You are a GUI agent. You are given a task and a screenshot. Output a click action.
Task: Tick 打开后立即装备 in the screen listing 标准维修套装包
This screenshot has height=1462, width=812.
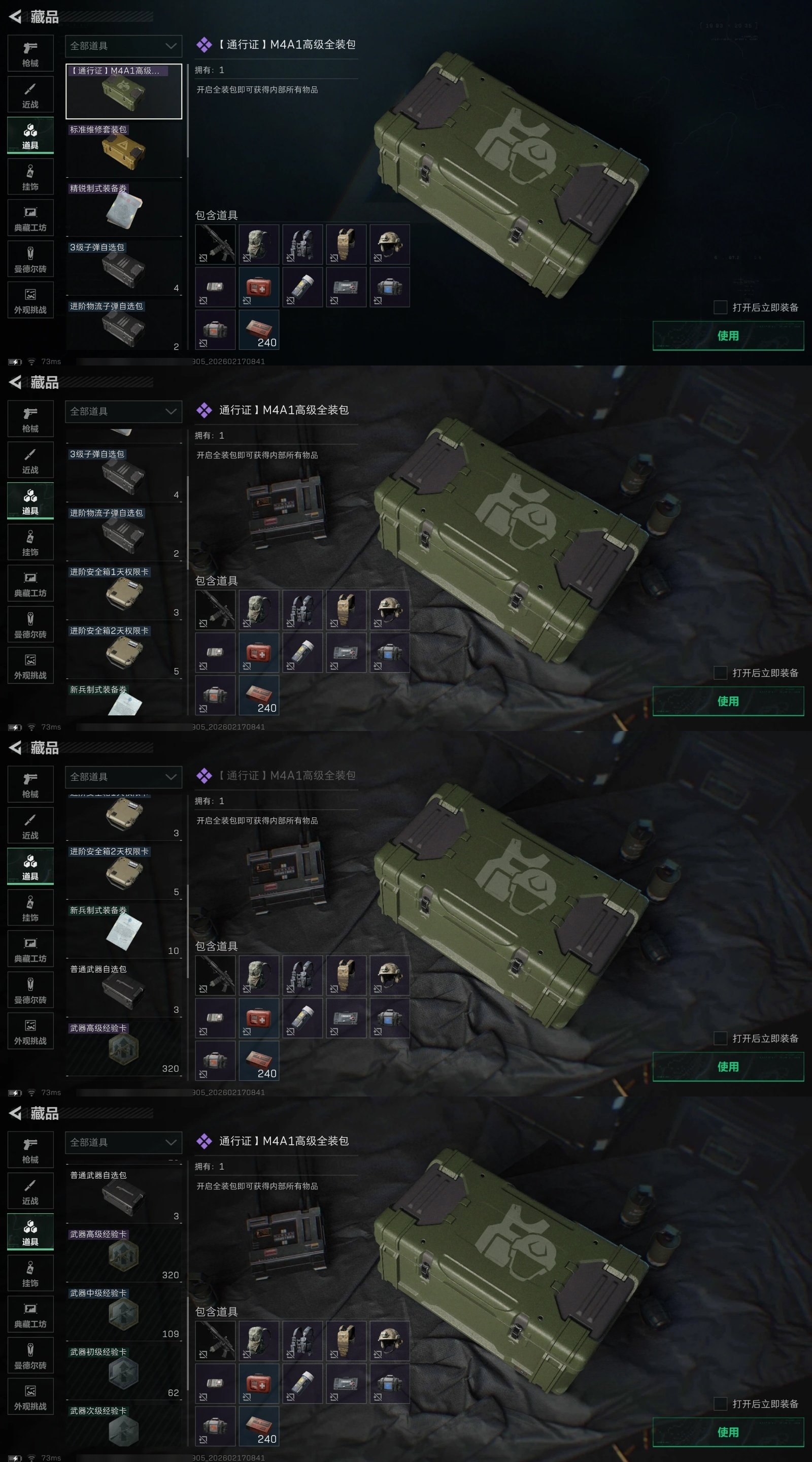720,307
